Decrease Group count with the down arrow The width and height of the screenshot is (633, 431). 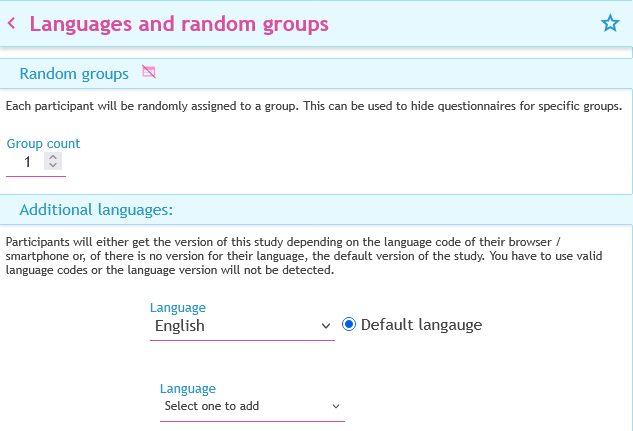(x=53, y=165)
